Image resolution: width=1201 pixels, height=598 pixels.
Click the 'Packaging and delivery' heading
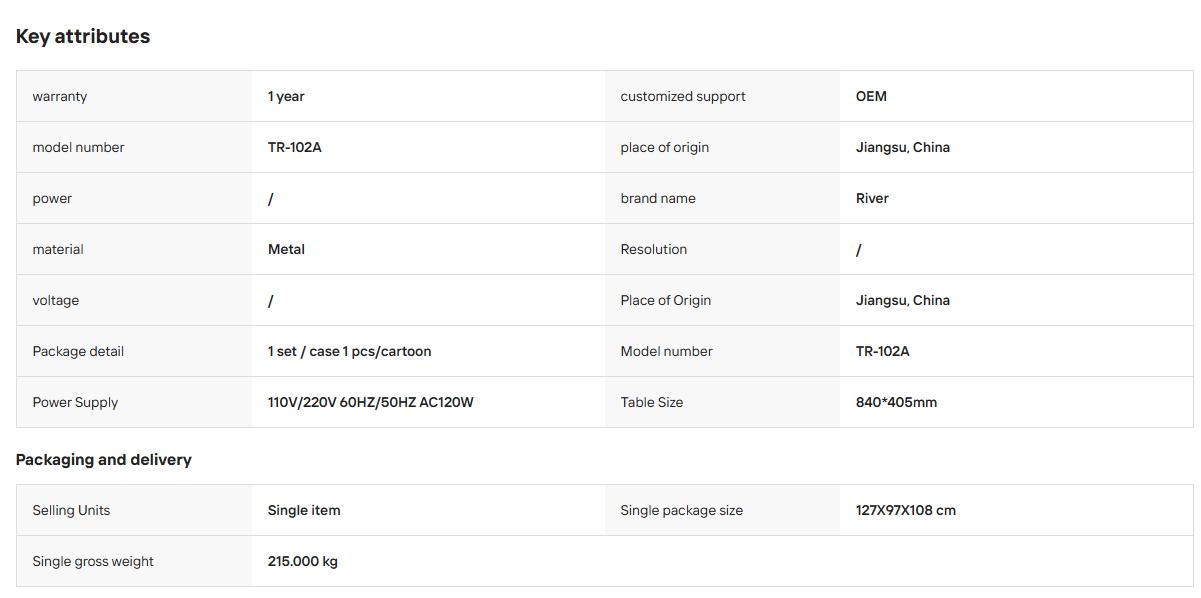pos(104,460)
